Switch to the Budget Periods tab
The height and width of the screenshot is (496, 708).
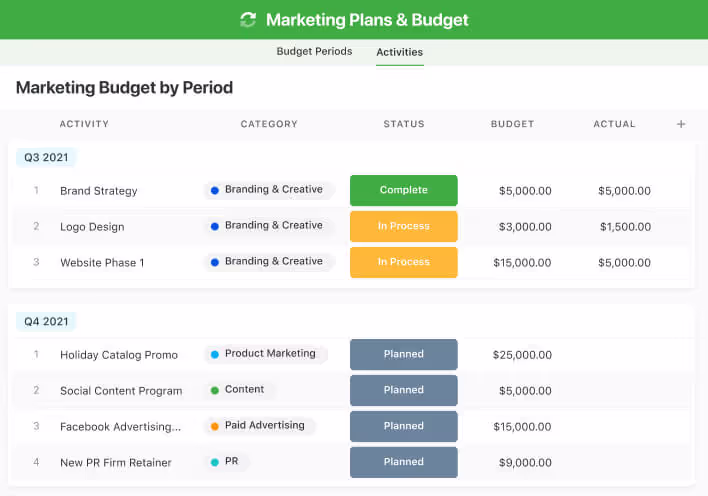click(x=314, y=52)
